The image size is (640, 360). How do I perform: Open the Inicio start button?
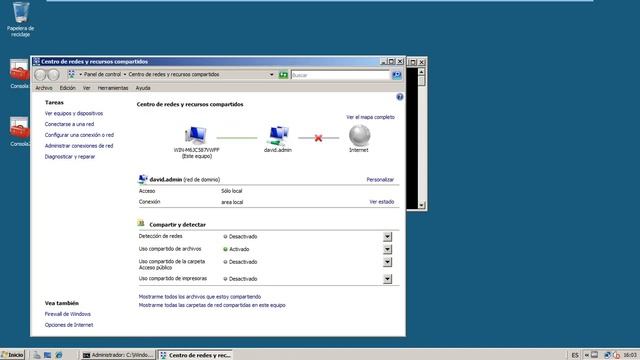tap(13, 355)
